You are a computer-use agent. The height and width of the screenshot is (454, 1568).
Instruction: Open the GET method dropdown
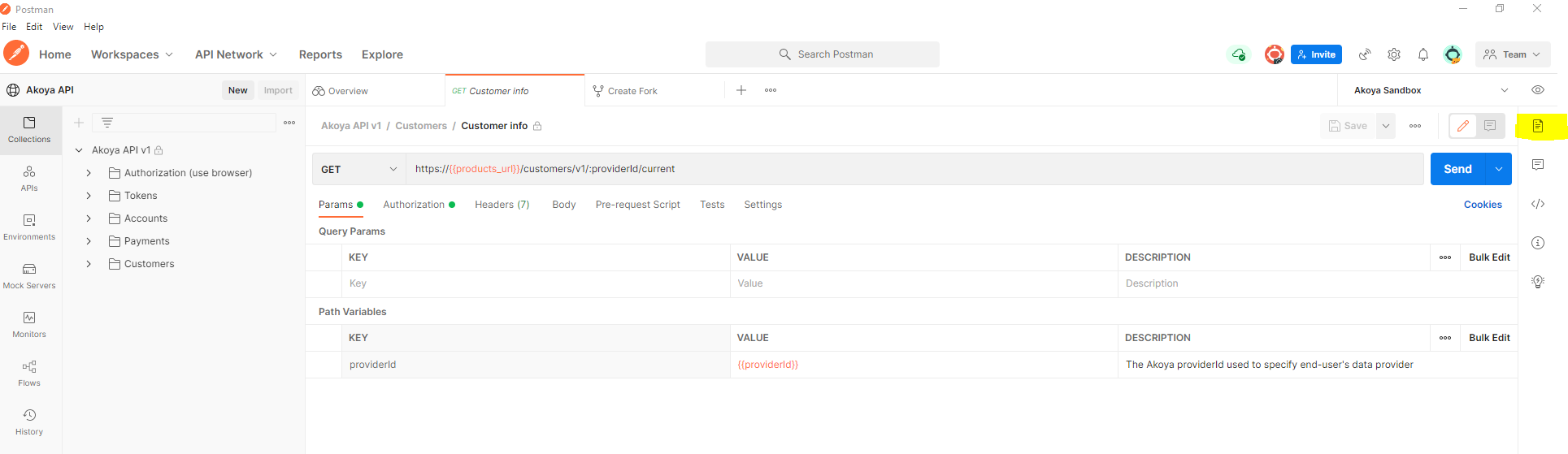(359, 169)
